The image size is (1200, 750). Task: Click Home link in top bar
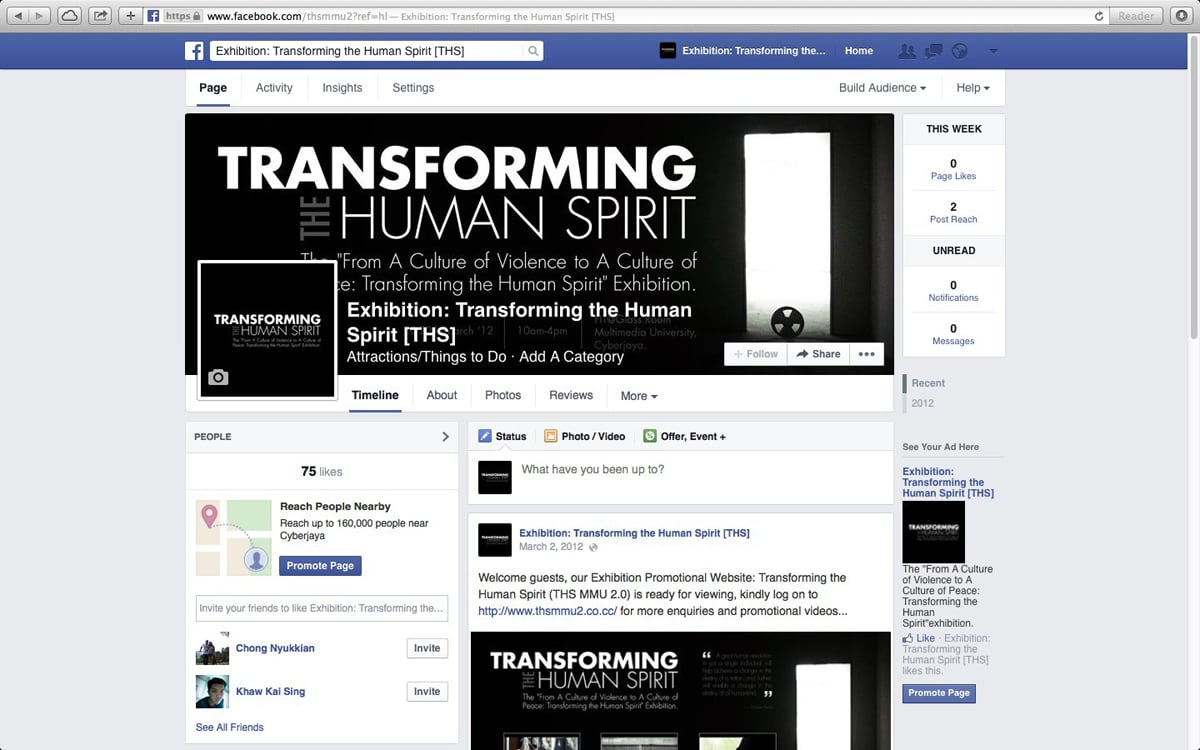point(858,51)
